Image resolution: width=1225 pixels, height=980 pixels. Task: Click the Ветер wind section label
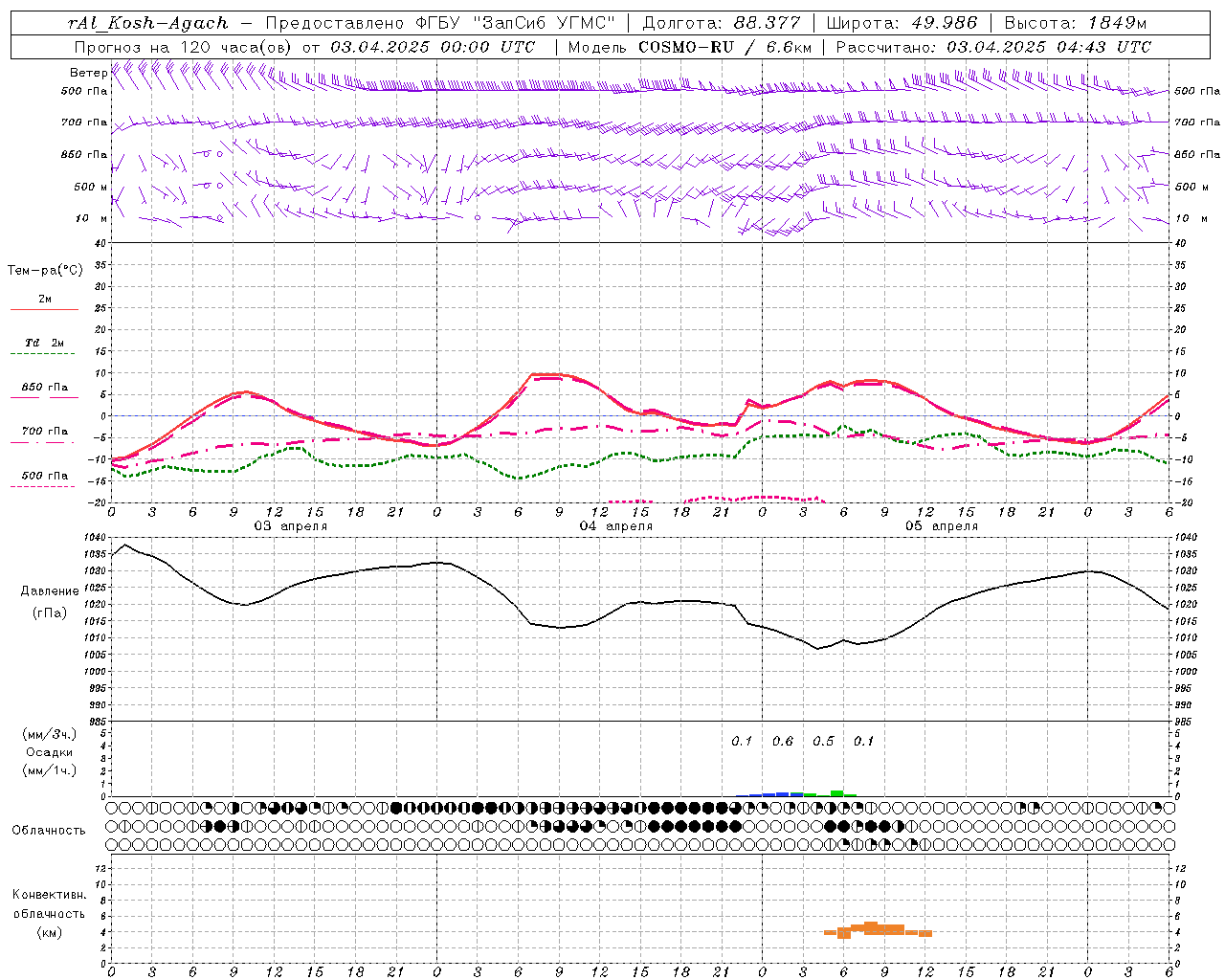88,73
